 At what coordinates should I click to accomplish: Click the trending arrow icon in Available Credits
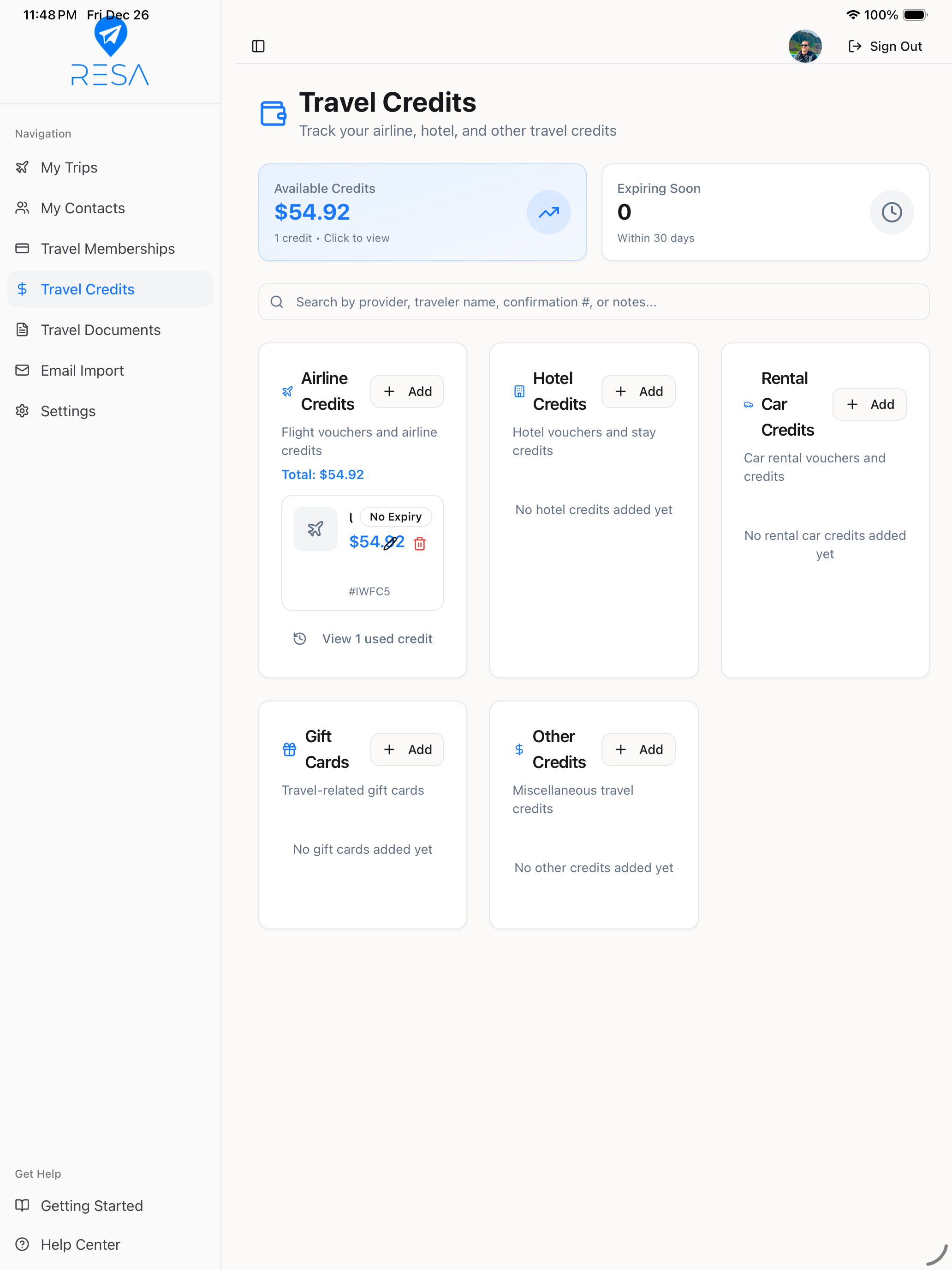[x=548, y=212]
